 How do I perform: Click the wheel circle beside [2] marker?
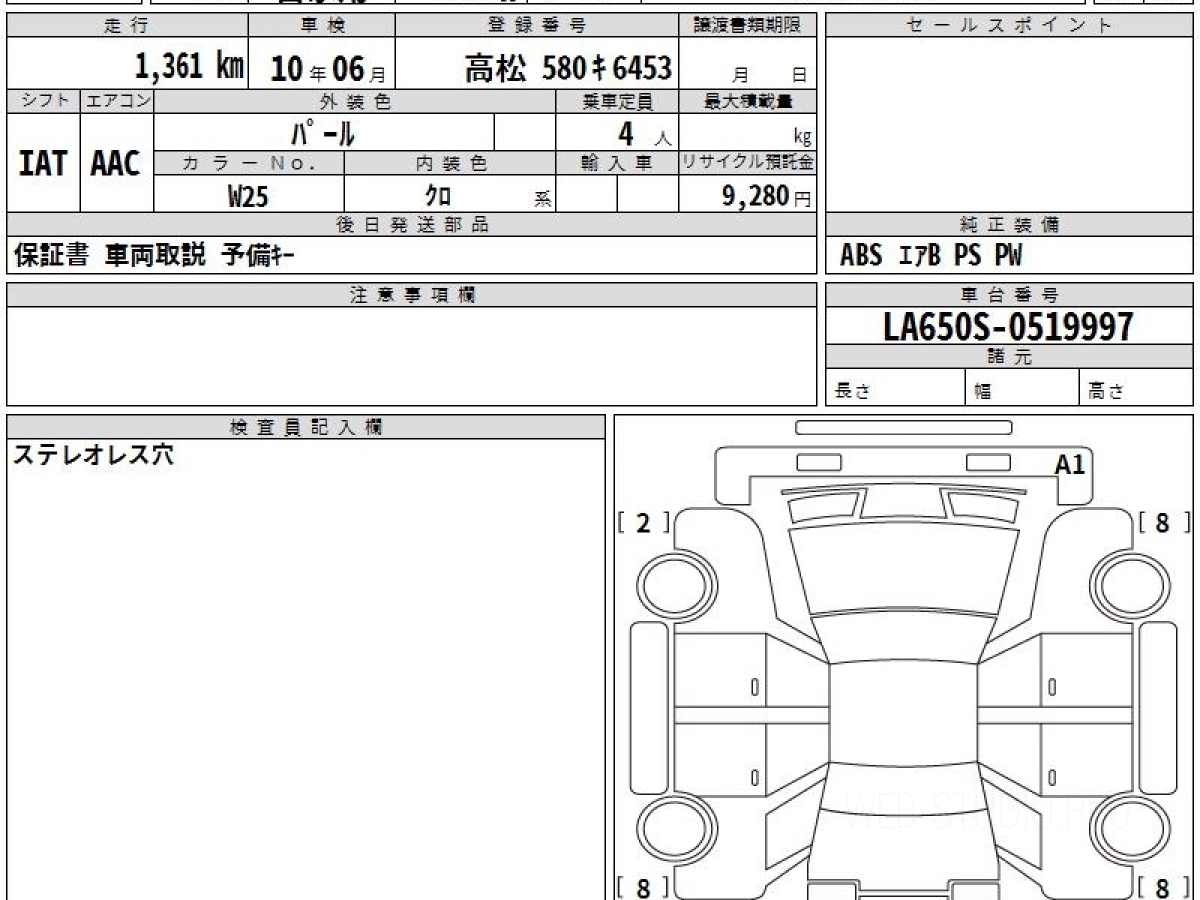click(x=672, y=583)
